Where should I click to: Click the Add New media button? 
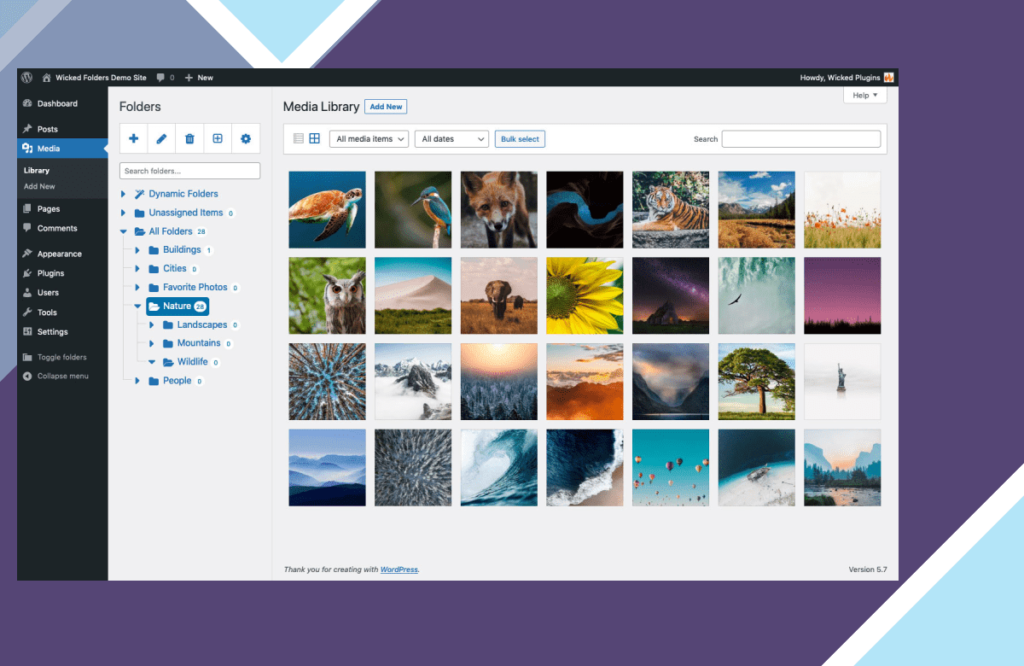tap(386, 106)
